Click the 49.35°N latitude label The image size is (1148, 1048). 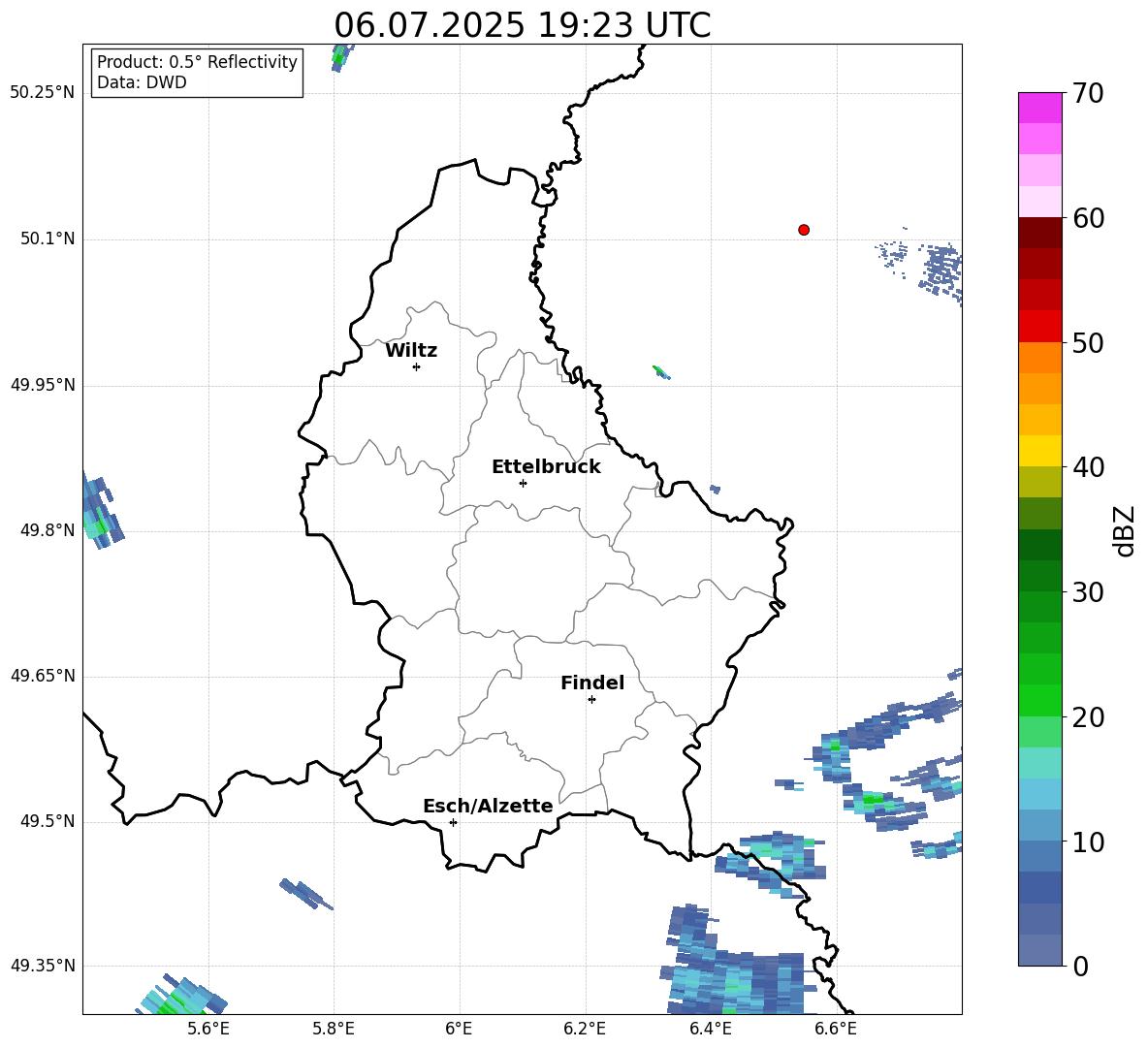click(43, 966)
